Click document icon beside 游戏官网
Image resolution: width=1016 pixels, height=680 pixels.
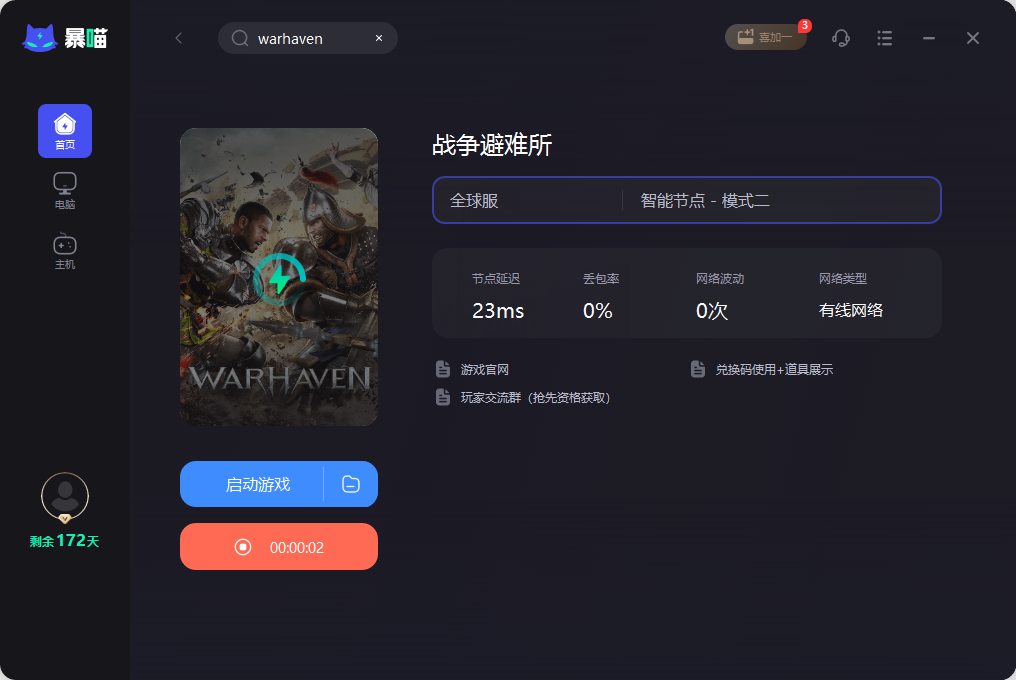[443, 369]
